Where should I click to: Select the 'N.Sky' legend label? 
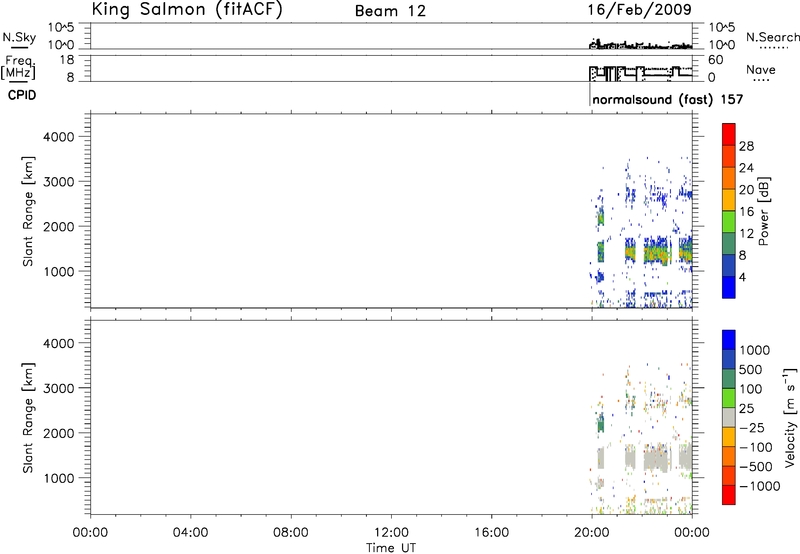pos(19,37)
